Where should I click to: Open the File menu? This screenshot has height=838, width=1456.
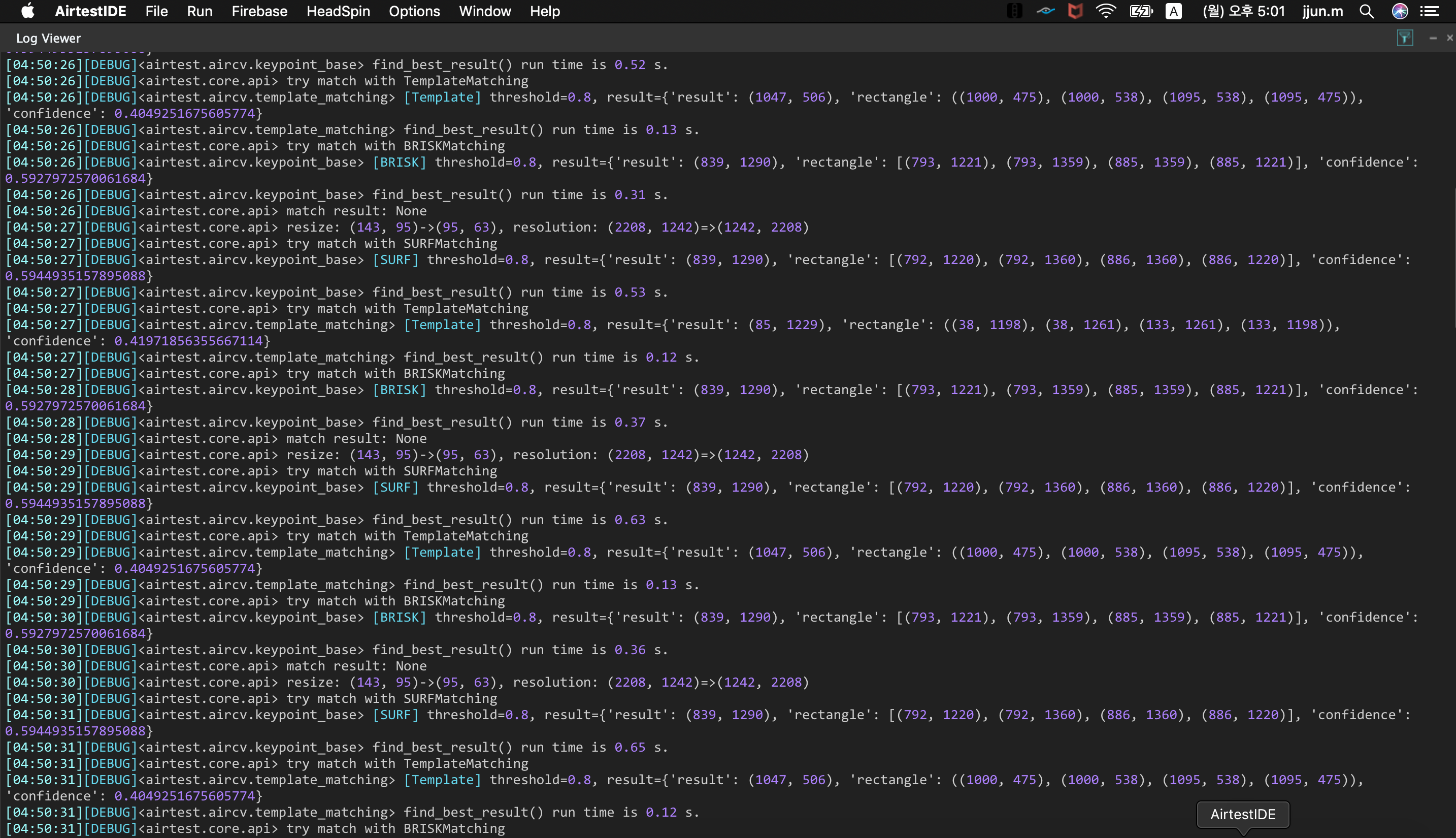tap(156, 11)
